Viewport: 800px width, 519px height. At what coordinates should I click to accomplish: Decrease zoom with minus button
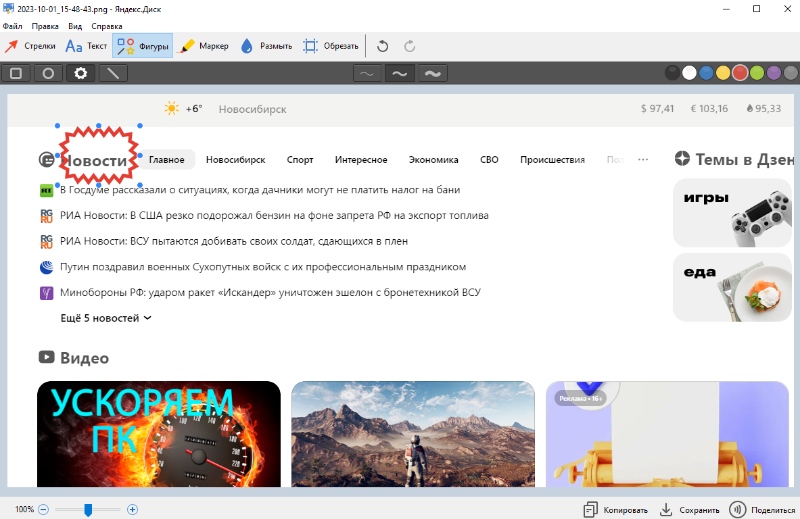(43, 509)
